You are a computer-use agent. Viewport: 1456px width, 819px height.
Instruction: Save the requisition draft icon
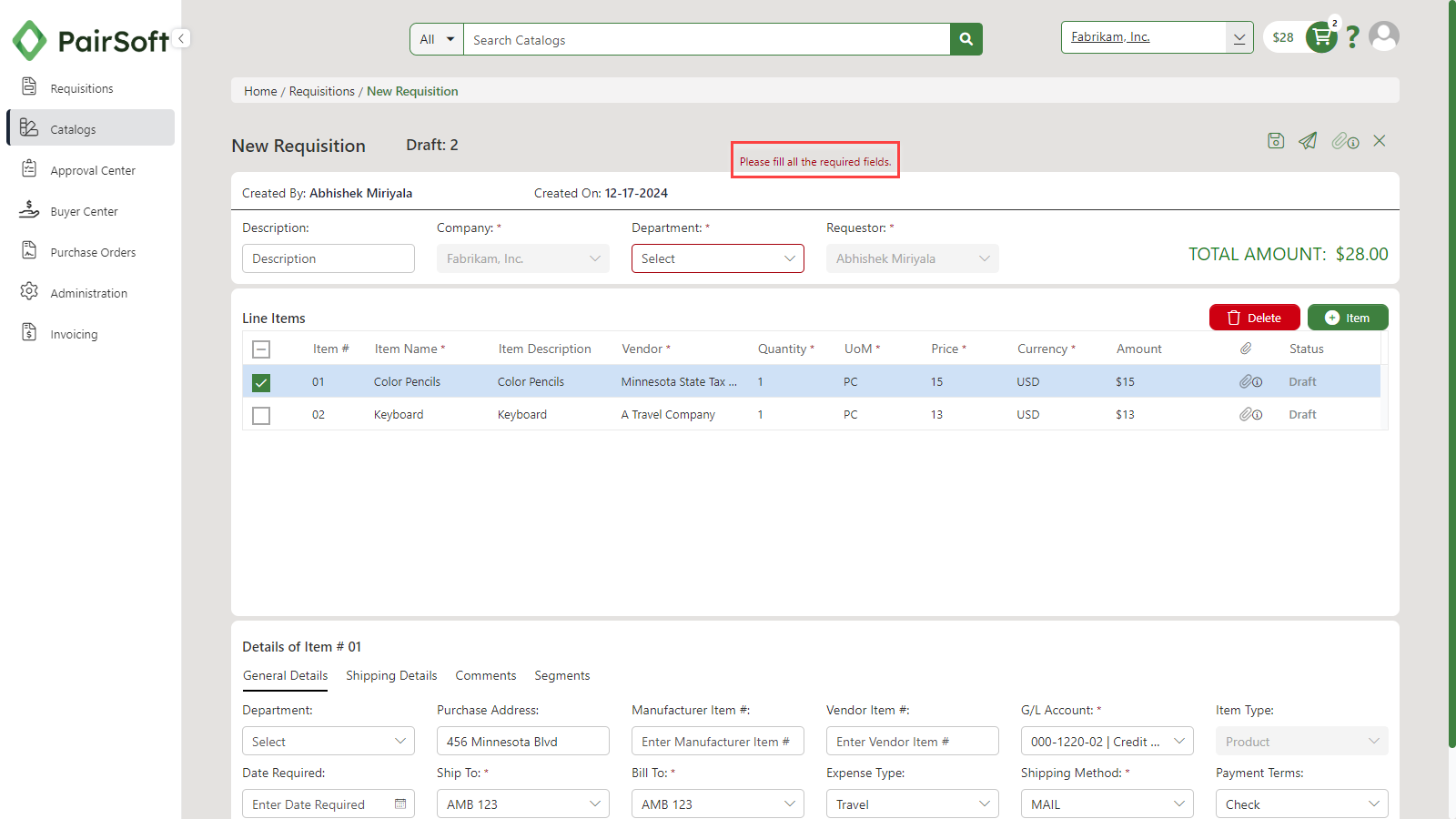(x=1276, y=141)
